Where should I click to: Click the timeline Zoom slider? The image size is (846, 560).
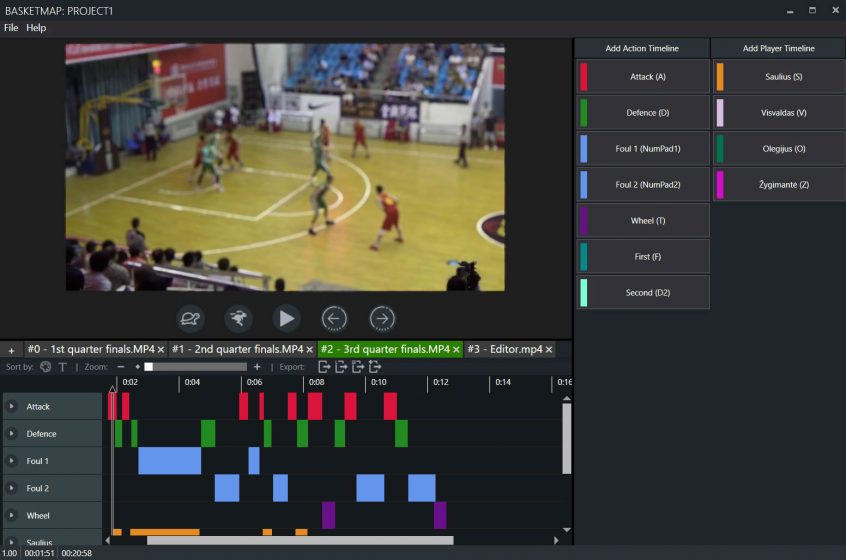pyautogui.click(x=195, y=367)
